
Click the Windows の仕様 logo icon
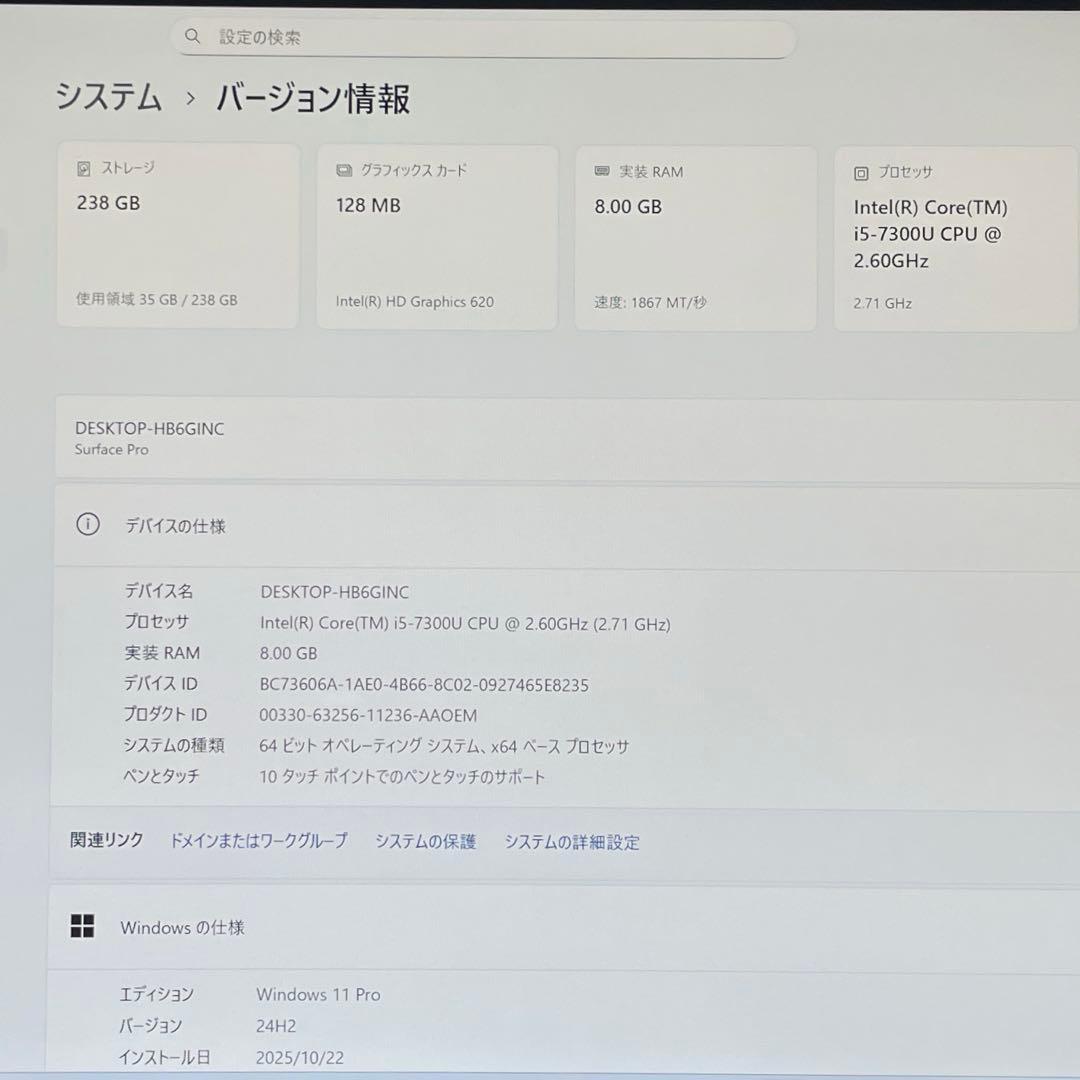[x=82, y=927]
